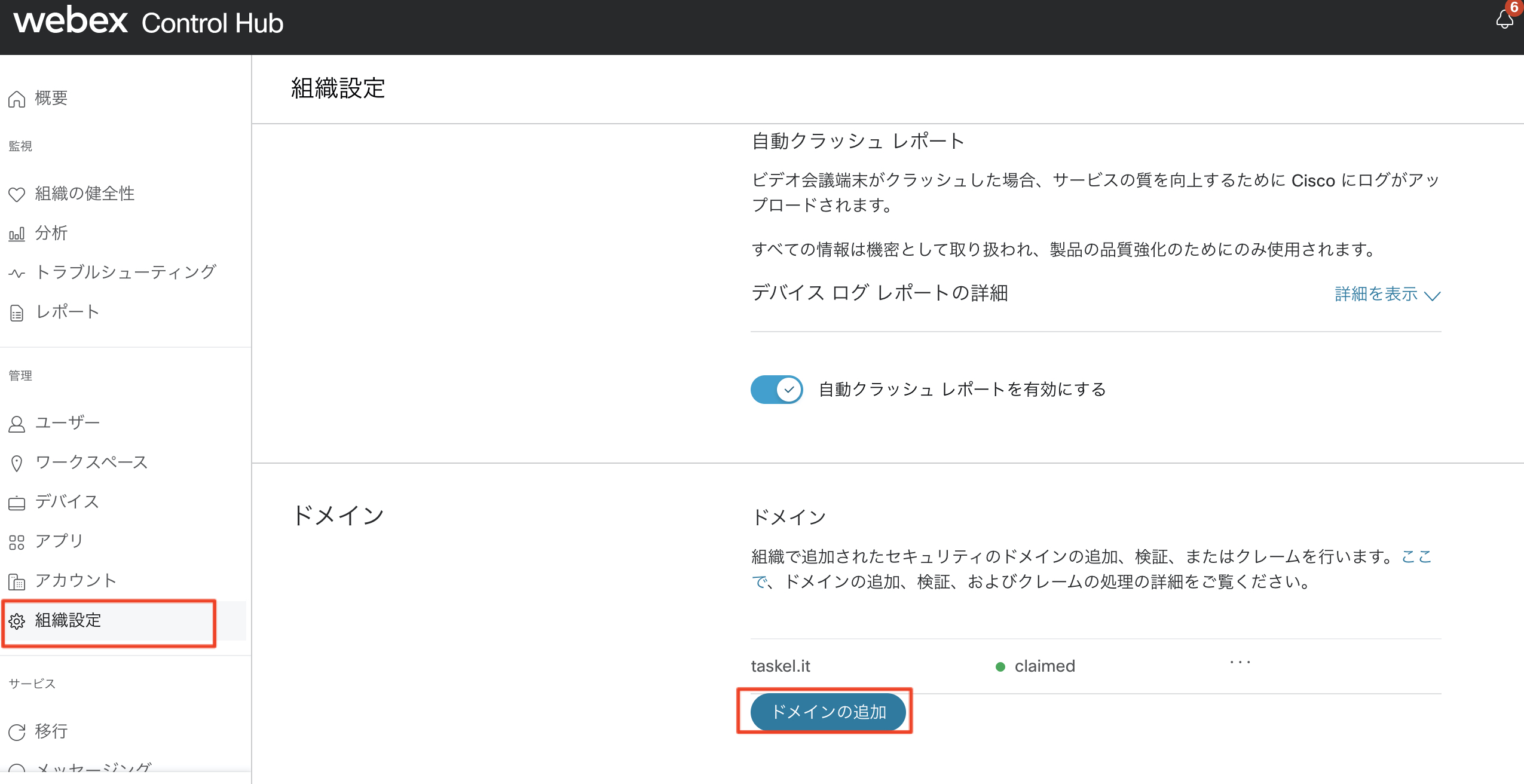Viewport: 1524px width, 784px height.
Task: Click the home icon next to 概要
Action: 17,99
